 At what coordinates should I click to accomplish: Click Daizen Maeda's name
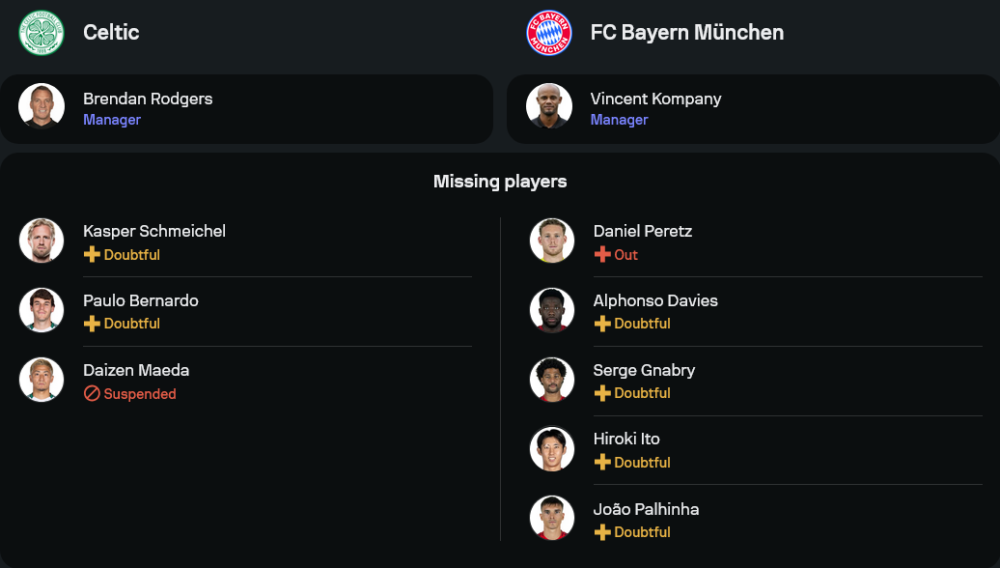[x=136, y=370]
